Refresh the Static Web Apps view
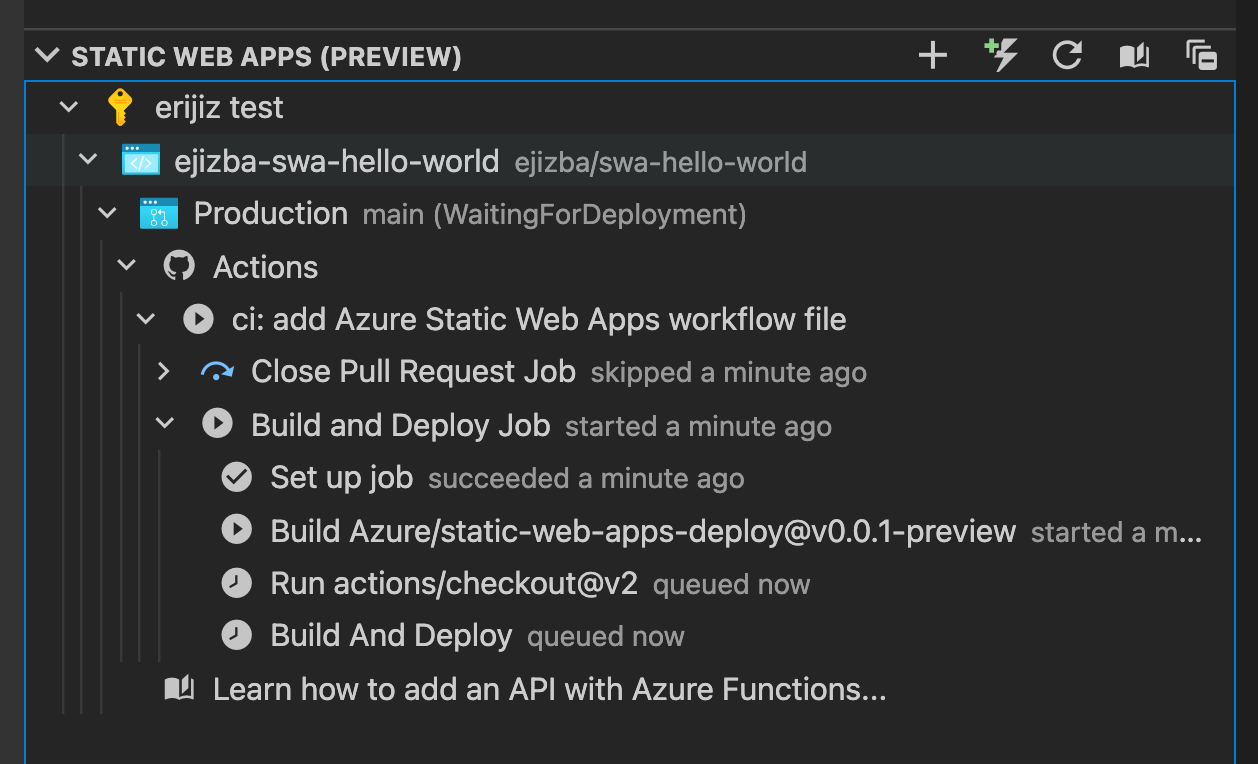The width and height of the screenshot is (1258, 764). click(1066, 56)
